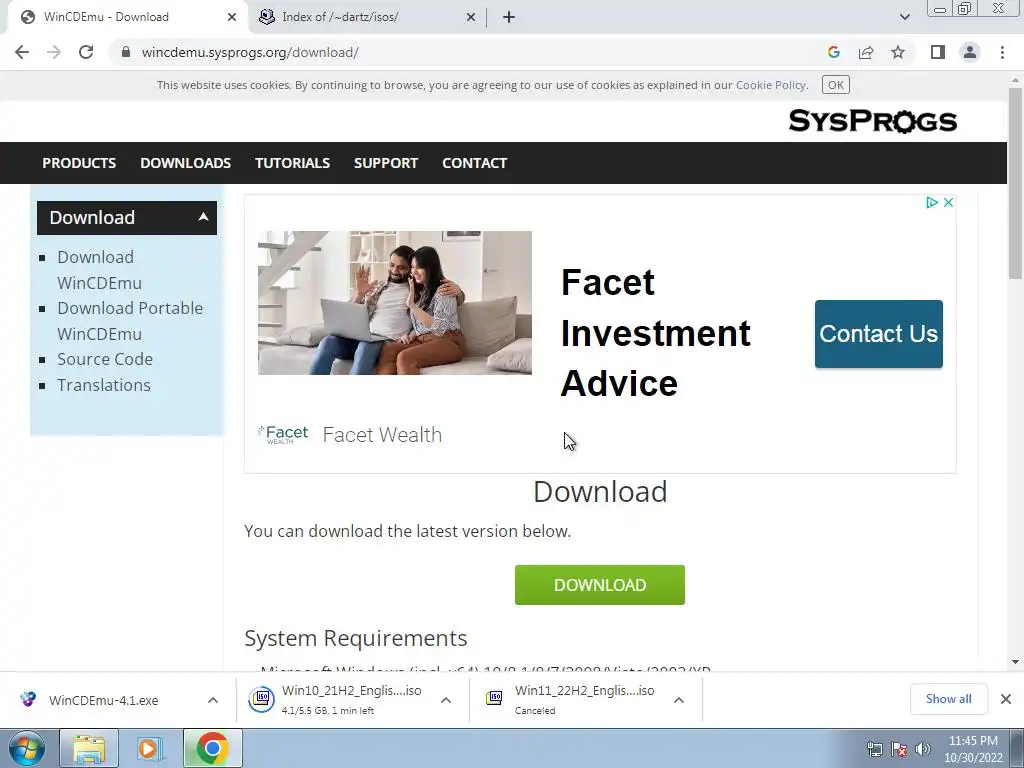The image size is (1024, 768).
Task: Open the tab search dropdown arrow
Action: (x=904, y=17)
